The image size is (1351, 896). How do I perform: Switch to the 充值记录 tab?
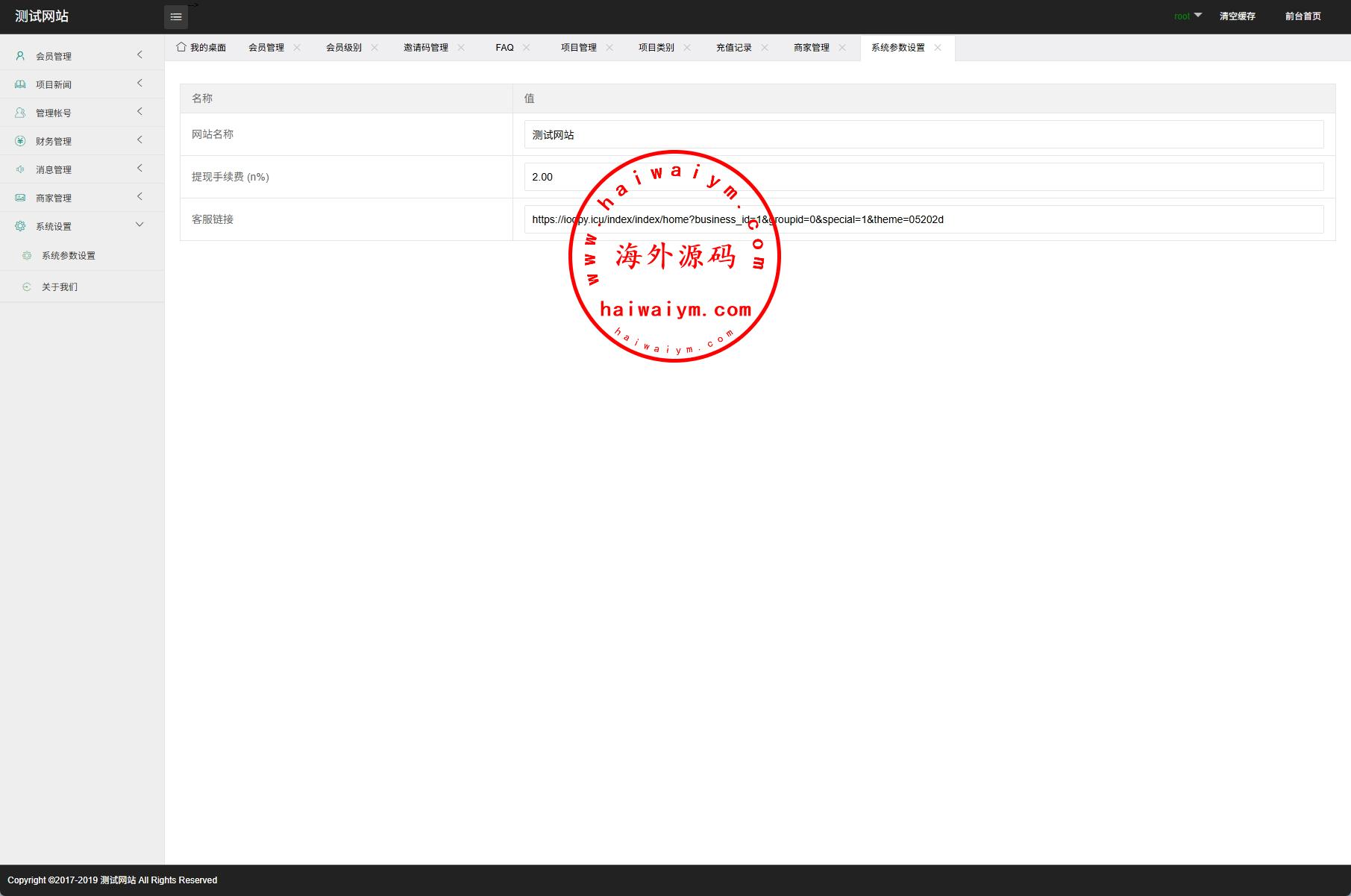click(733, 48)
